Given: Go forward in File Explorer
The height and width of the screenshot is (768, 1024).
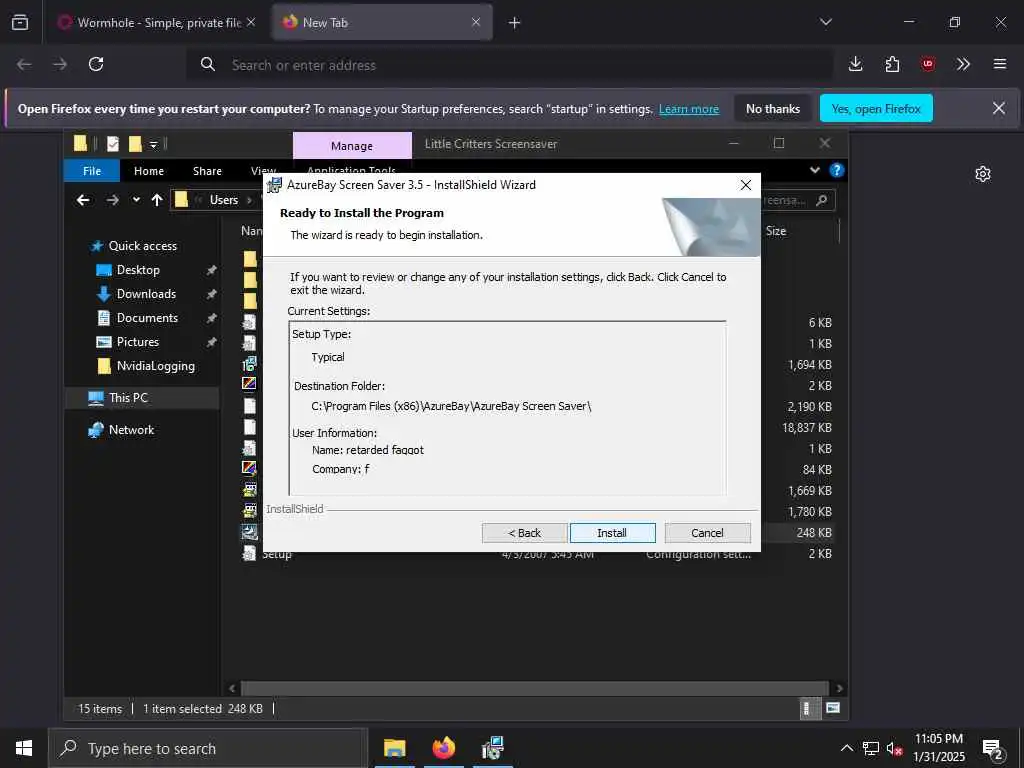Looking at the screenshot, I should click(112, 200).
